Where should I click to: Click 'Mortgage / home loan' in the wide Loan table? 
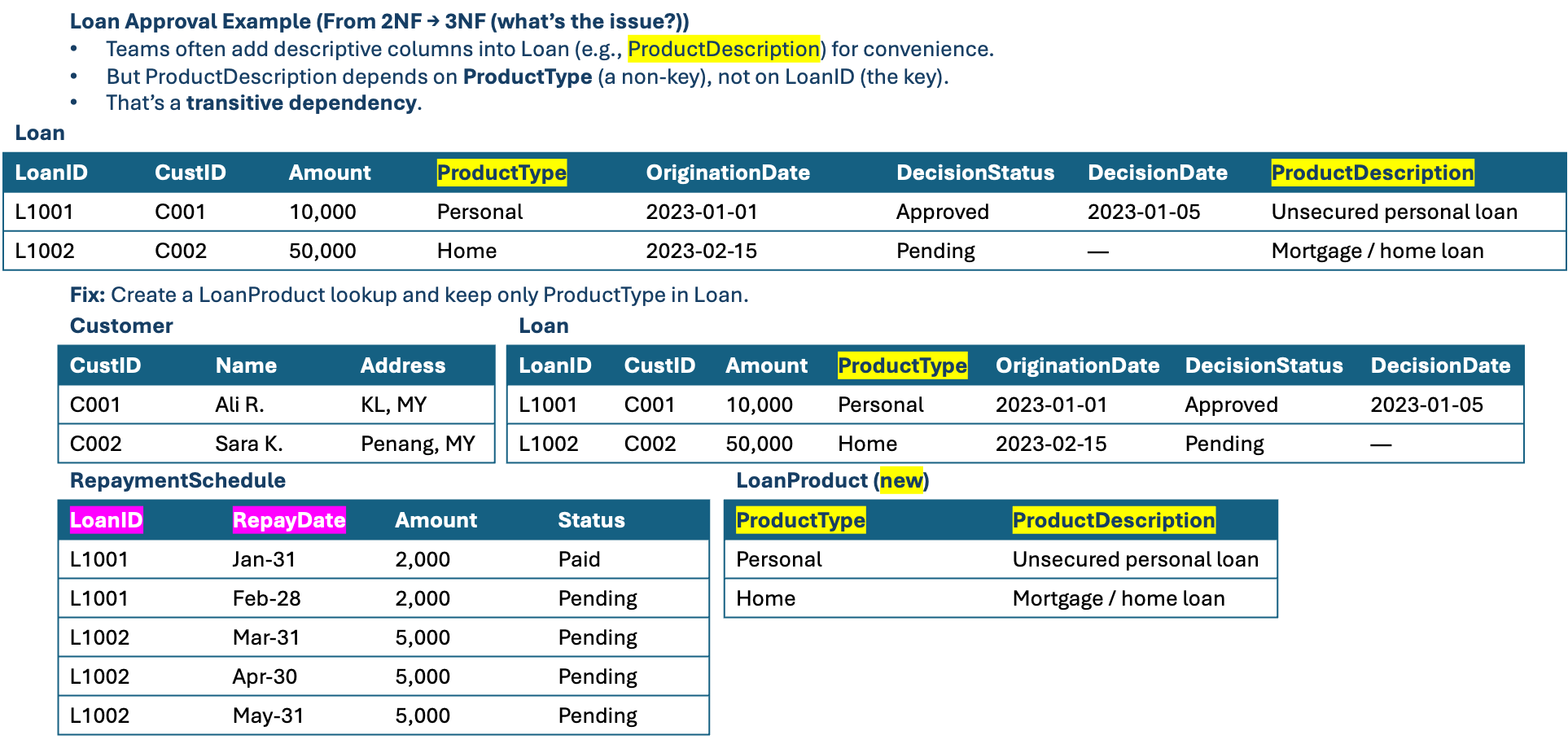click(x=1377, y=251)
